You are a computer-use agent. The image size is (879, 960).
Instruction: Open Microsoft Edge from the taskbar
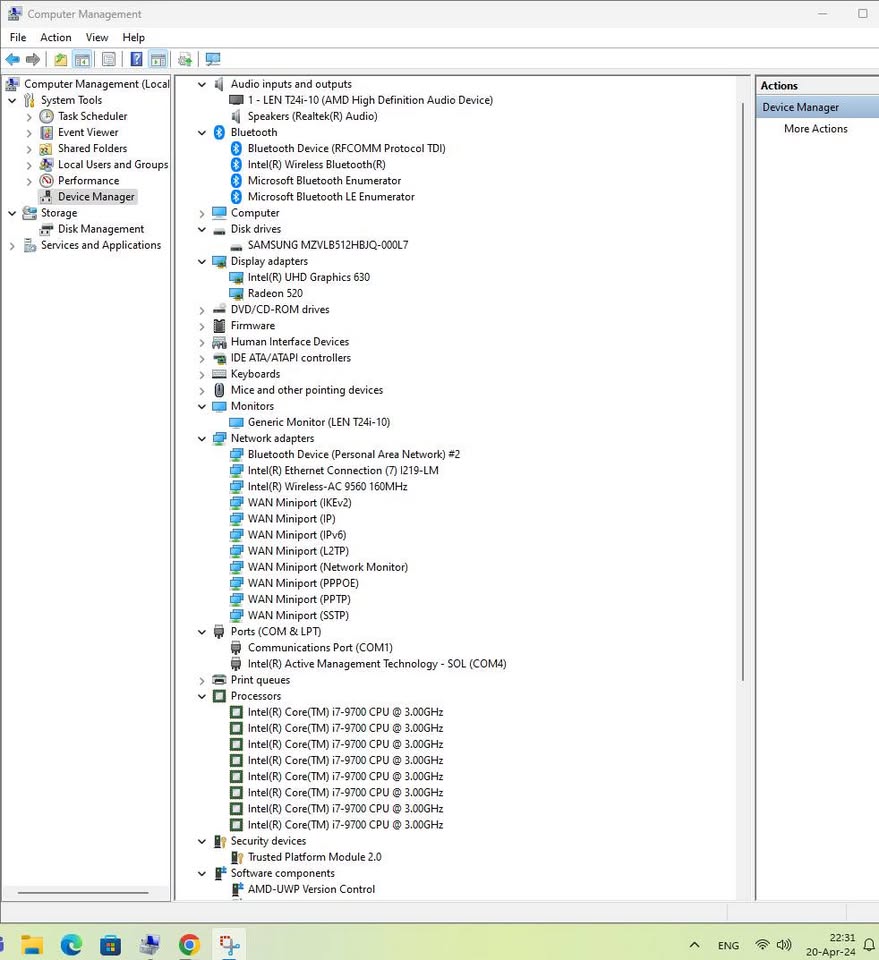[71, 945]
